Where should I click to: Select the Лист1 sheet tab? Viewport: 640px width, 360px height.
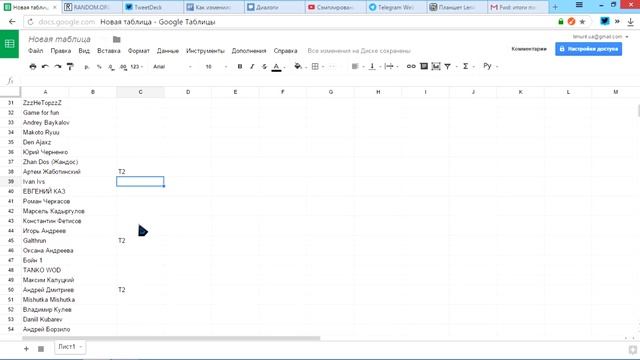70,347
